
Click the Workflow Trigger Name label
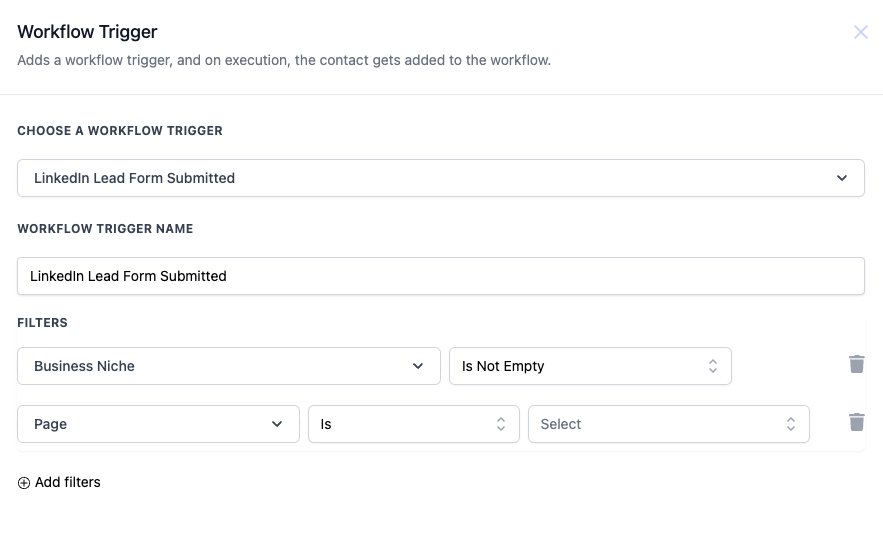[105, 229]
